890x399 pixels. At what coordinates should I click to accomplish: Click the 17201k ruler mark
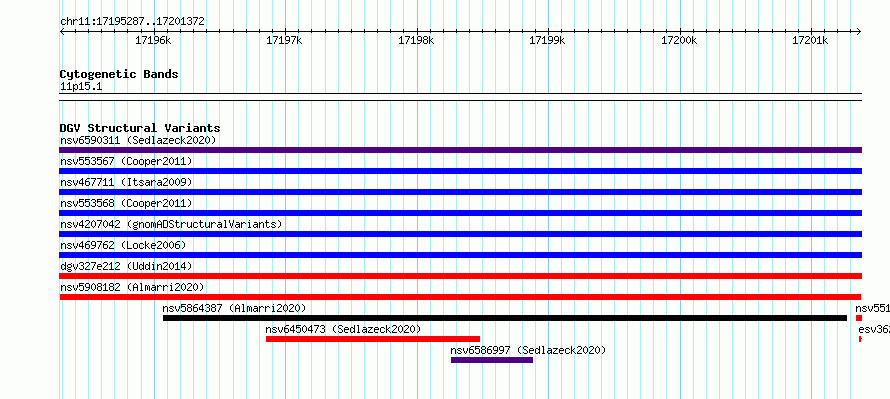click(810, 40)
